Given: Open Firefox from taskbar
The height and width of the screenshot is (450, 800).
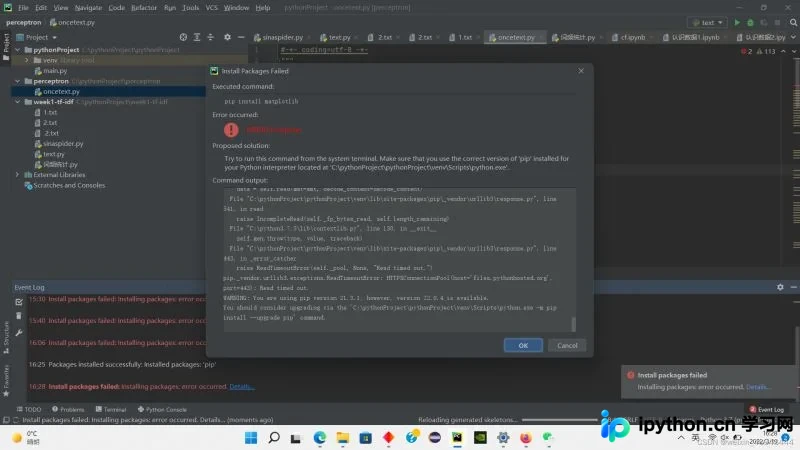Looking at the screenshot, I should (x=526, y=438).
